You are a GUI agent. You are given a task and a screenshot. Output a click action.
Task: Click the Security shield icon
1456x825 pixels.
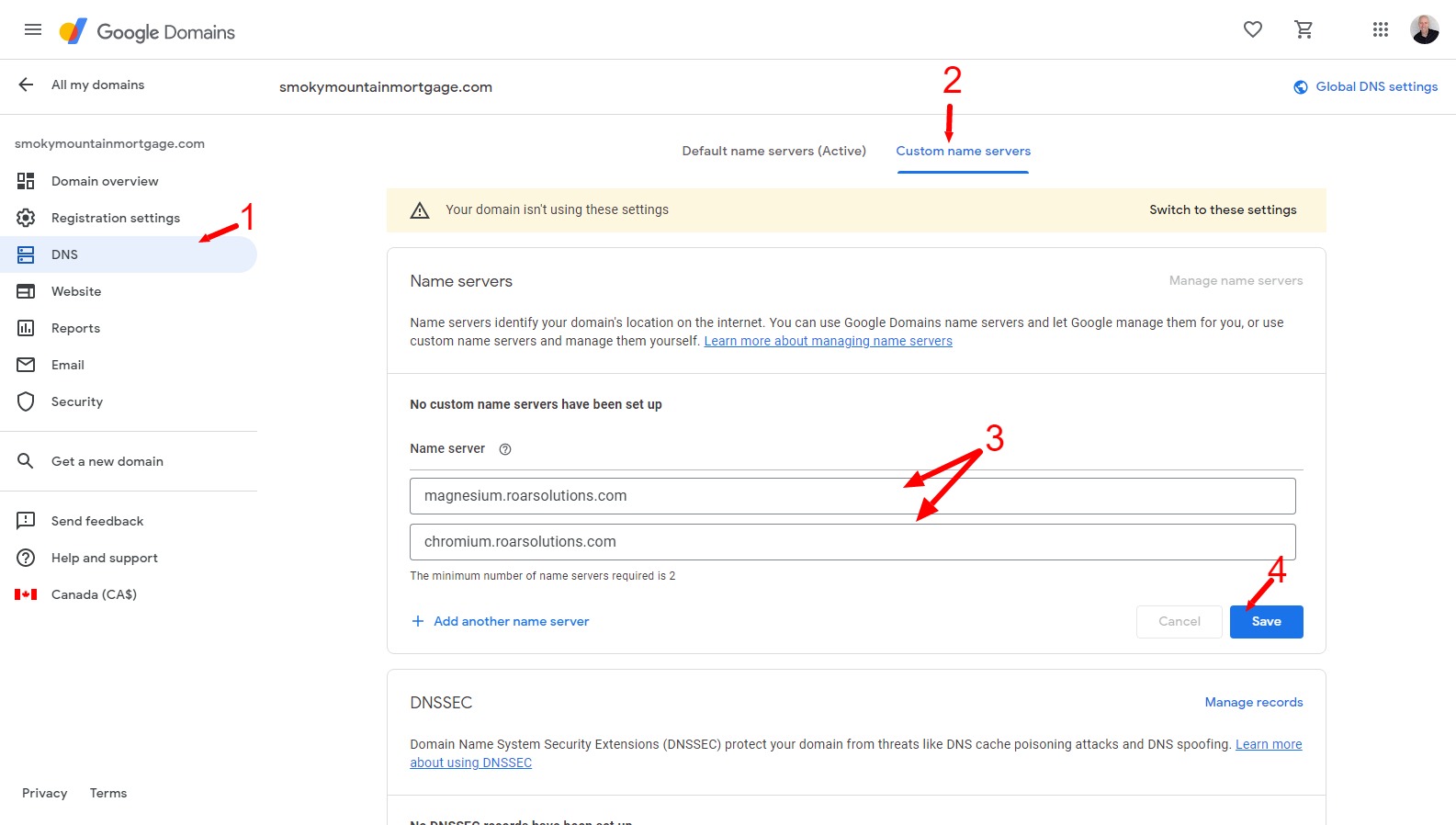26,401
